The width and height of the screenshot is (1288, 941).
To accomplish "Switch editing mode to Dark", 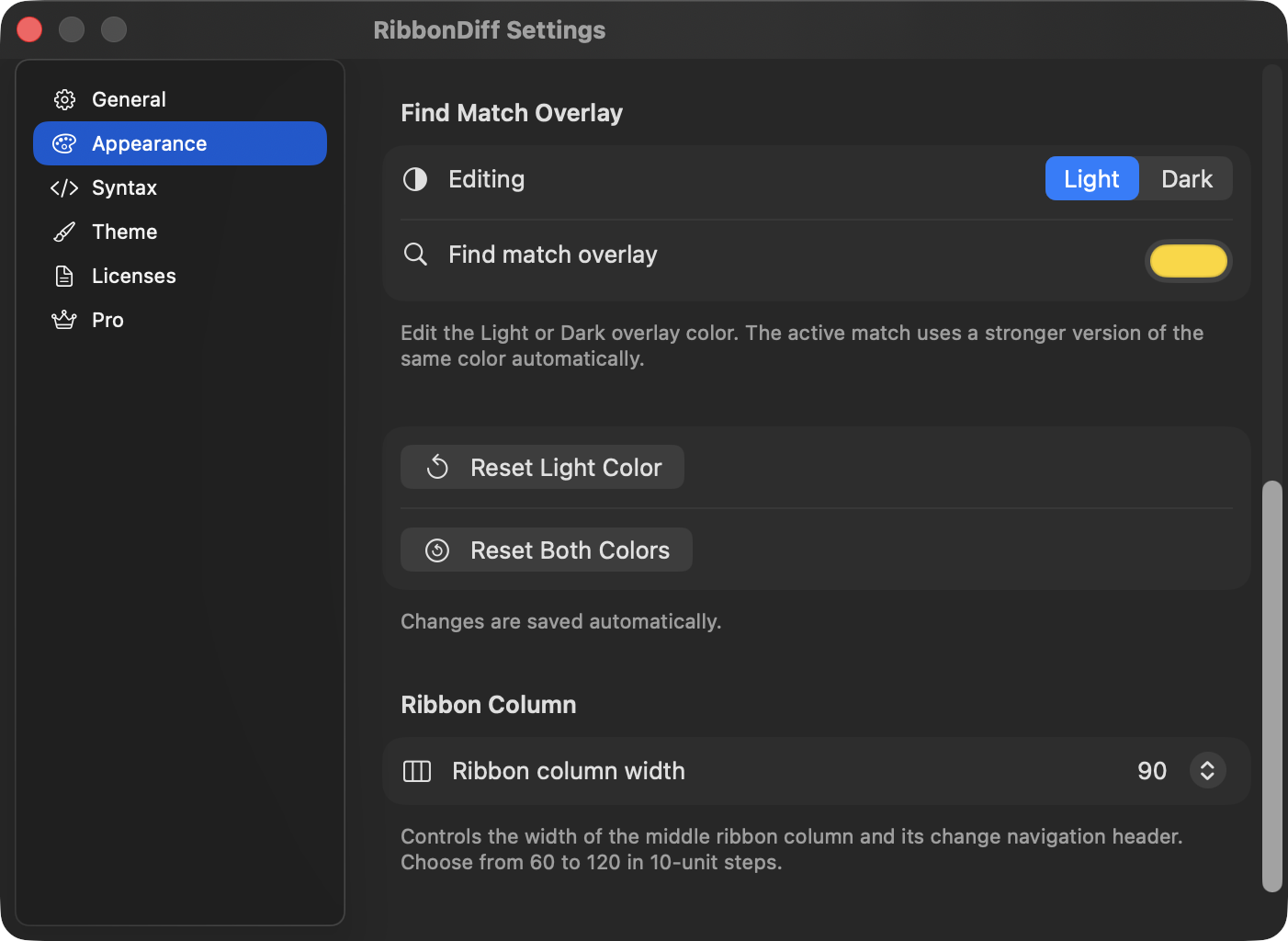I will (1187, 178).
